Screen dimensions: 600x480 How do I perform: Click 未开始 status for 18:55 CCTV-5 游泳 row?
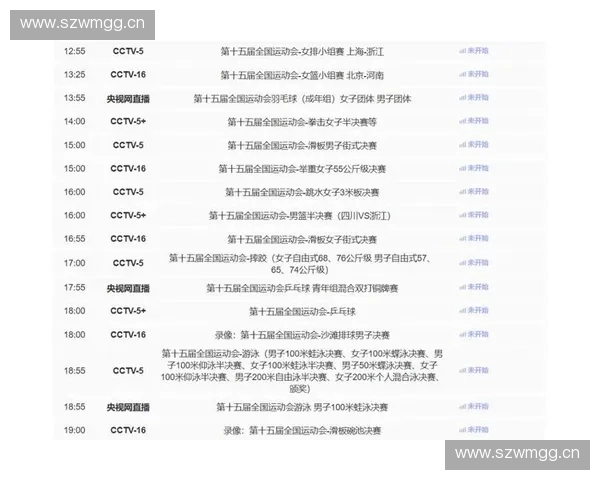(x=474, y=370)
